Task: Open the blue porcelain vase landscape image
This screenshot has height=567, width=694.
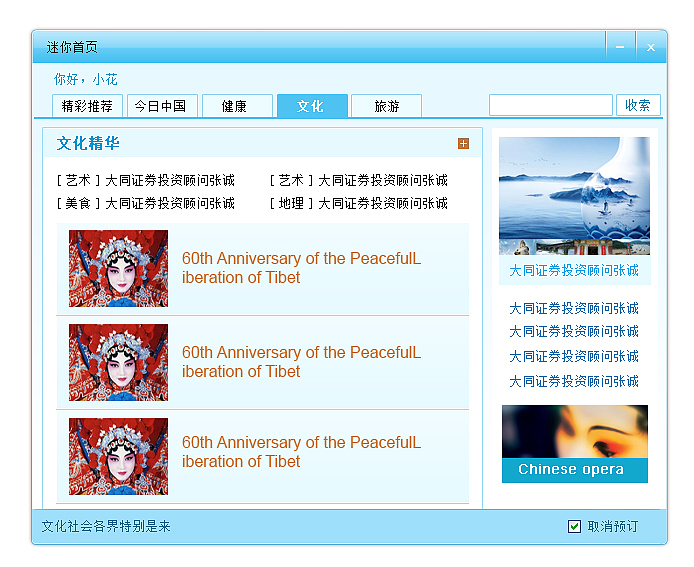Action: [574, 196]
